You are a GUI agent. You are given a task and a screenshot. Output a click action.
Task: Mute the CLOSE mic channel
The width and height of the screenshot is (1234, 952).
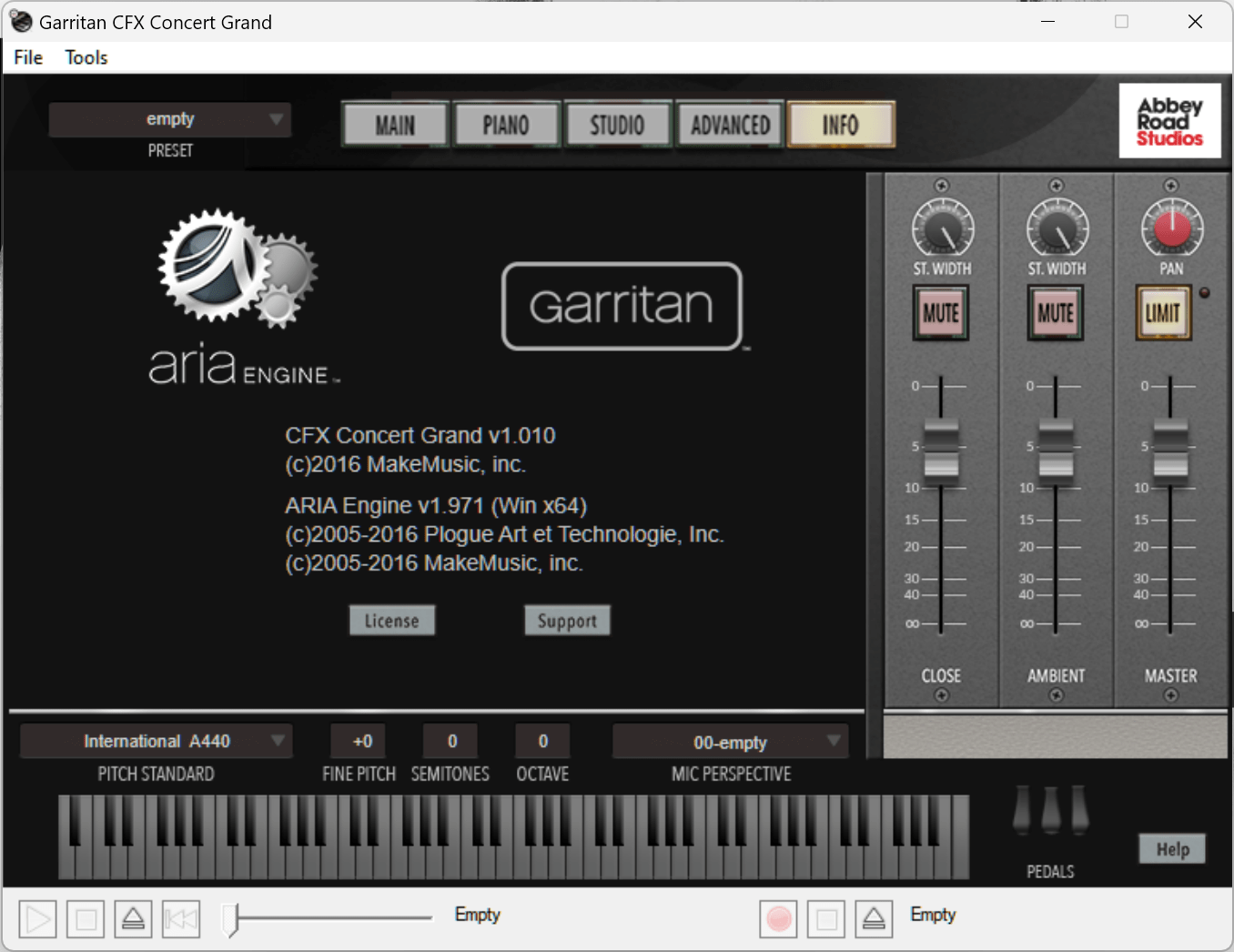pos(941,312)
